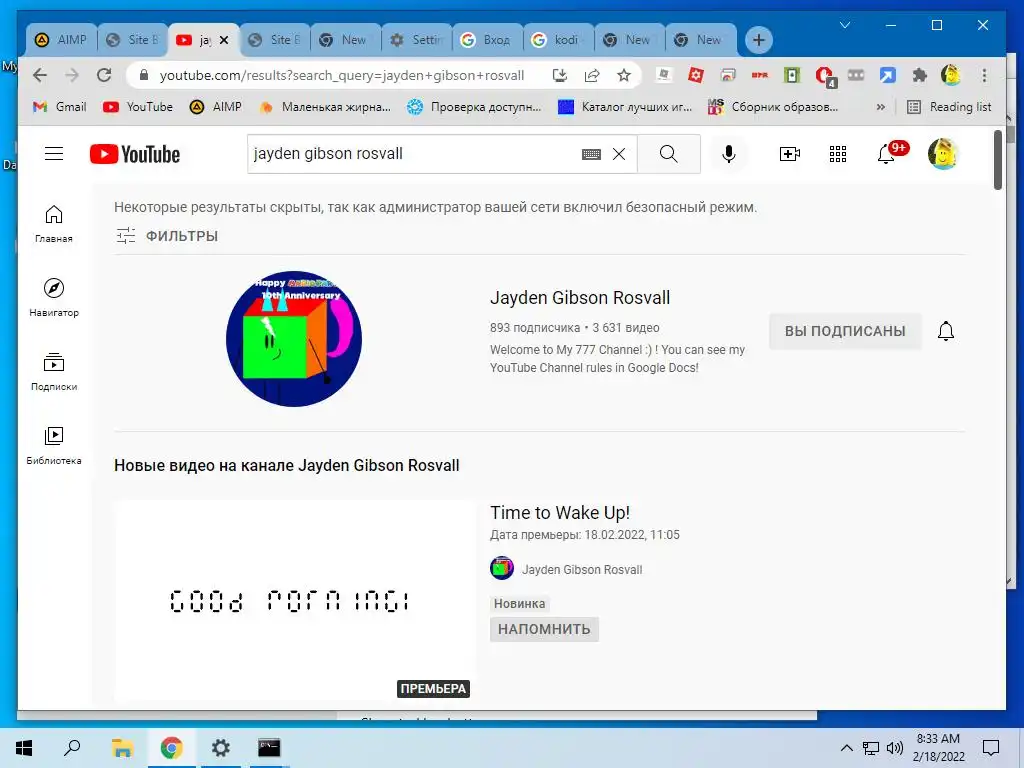Switch to the AIMP tab
This screenshot has height=768, width=1024.
62,40
